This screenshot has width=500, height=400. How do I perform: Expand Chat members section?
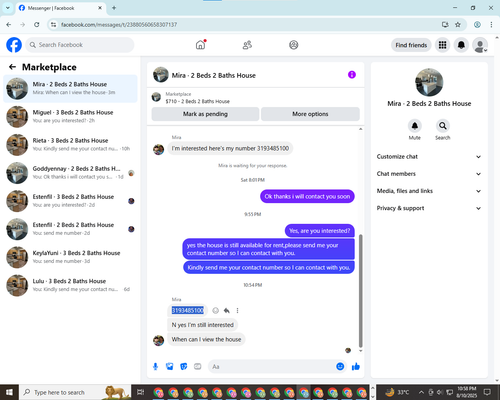point(429,174)
